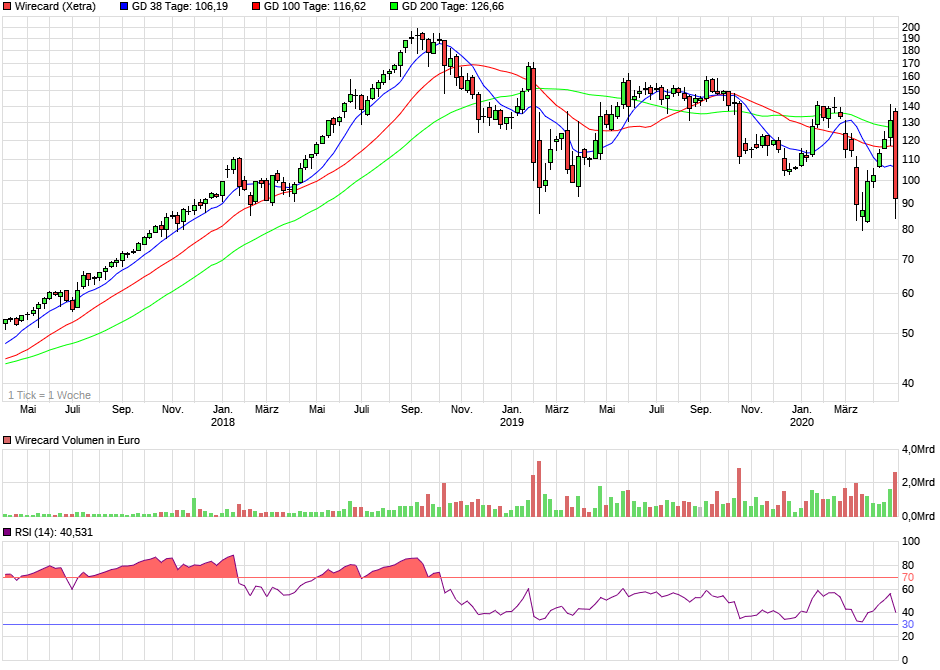Click the red GD 100 Tage legend swatch
This screenshot has height=670, width=940.
coord(256,7)
